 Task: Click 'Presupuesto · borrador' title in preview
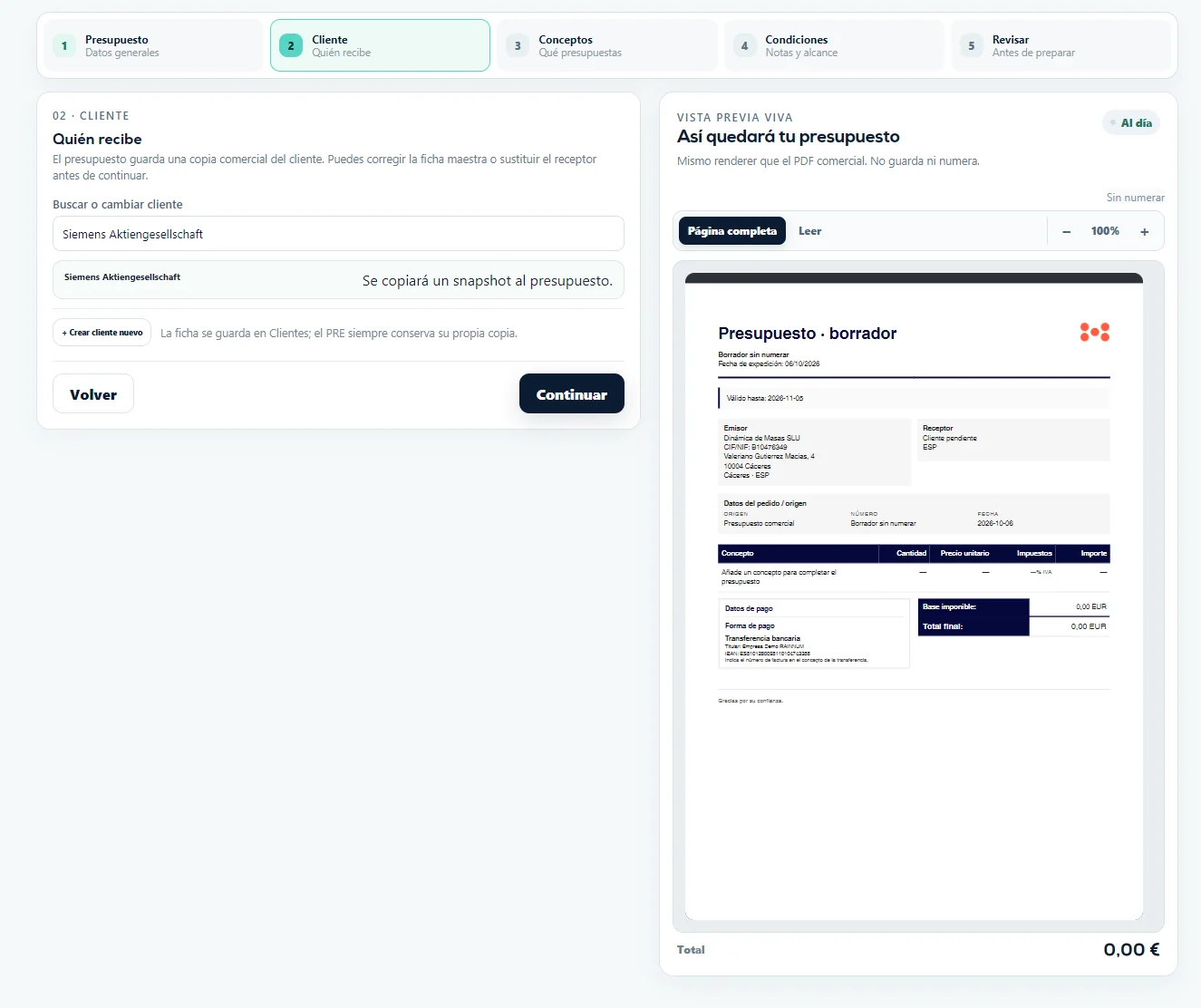808,334
